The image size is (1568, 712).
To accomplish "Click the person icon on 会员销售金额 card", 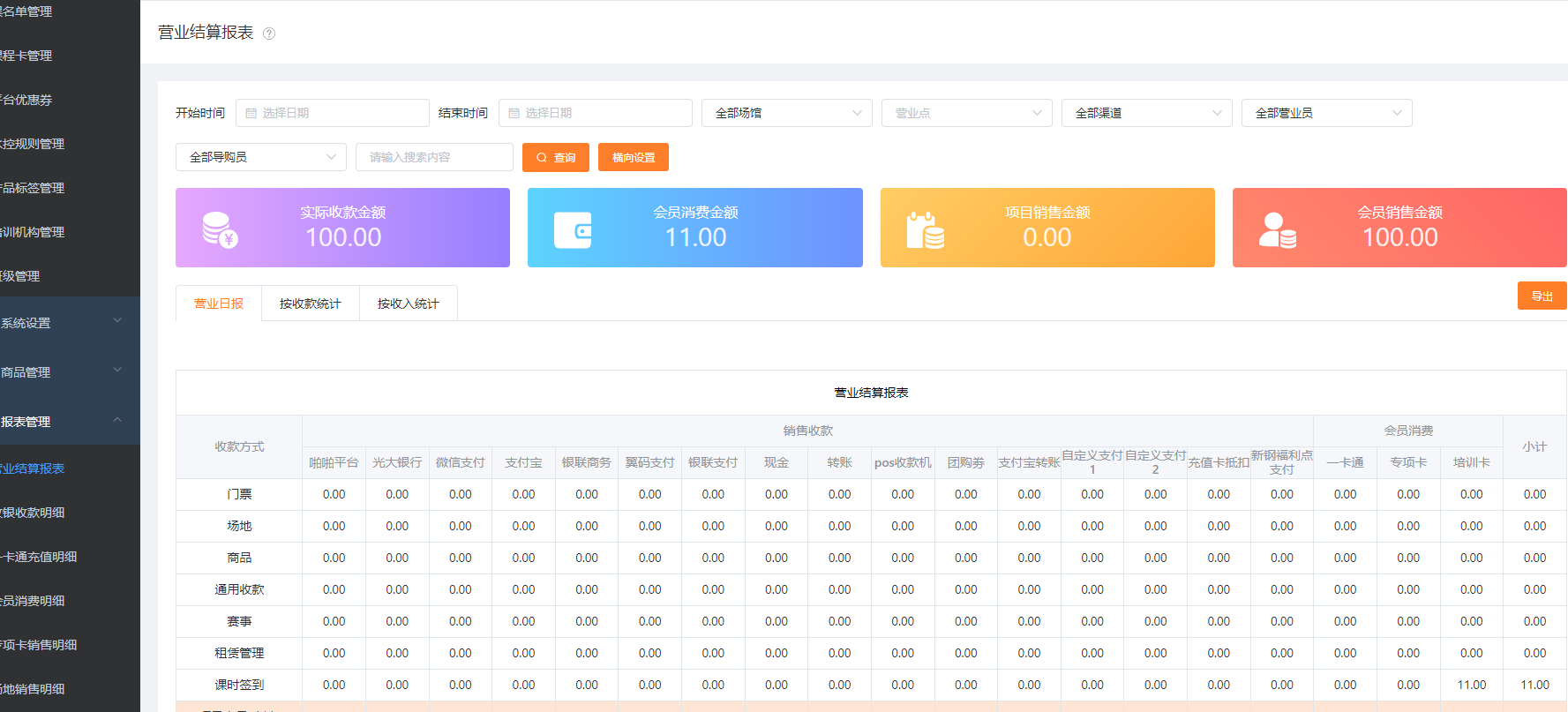I will click(x=1277, y=230).
